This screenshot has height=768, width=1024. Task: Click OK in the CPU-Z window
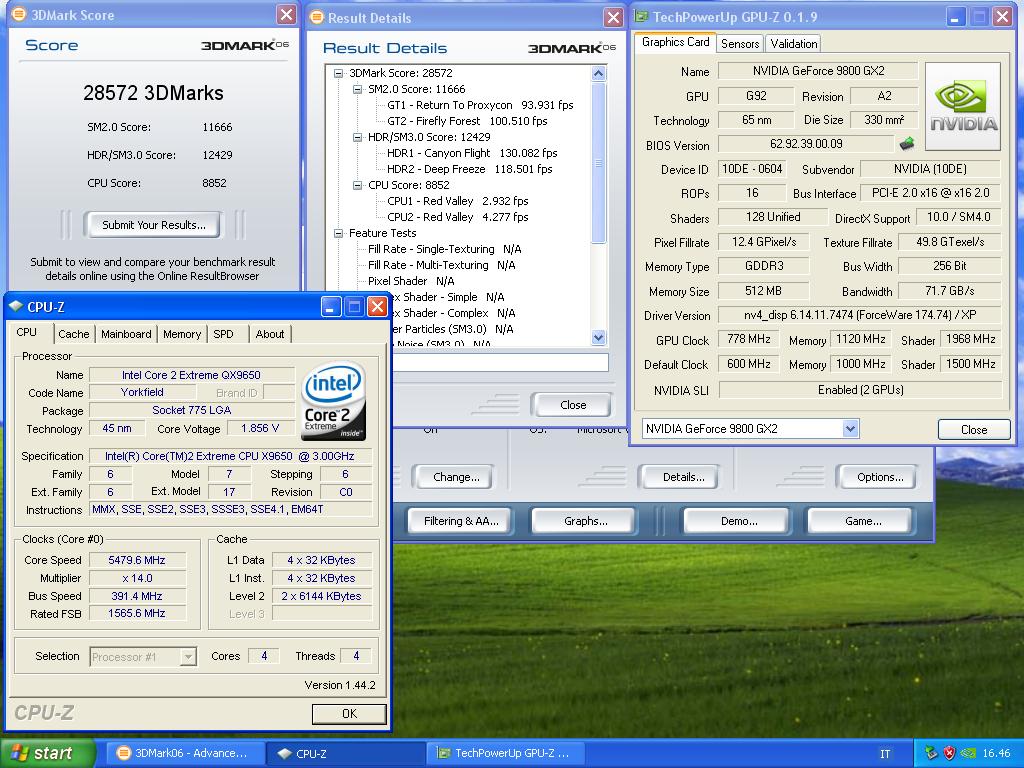click(349, 714)
